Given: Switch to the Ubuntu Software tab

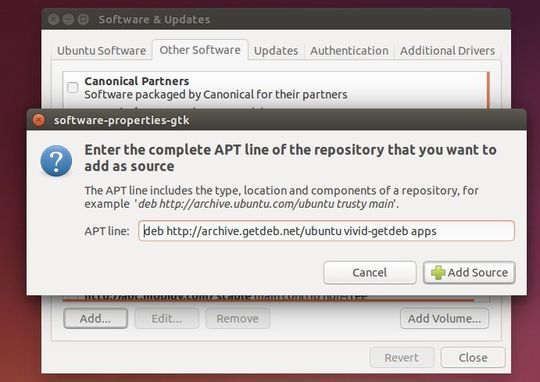Looking at the screenshot, I should point(101,51).
